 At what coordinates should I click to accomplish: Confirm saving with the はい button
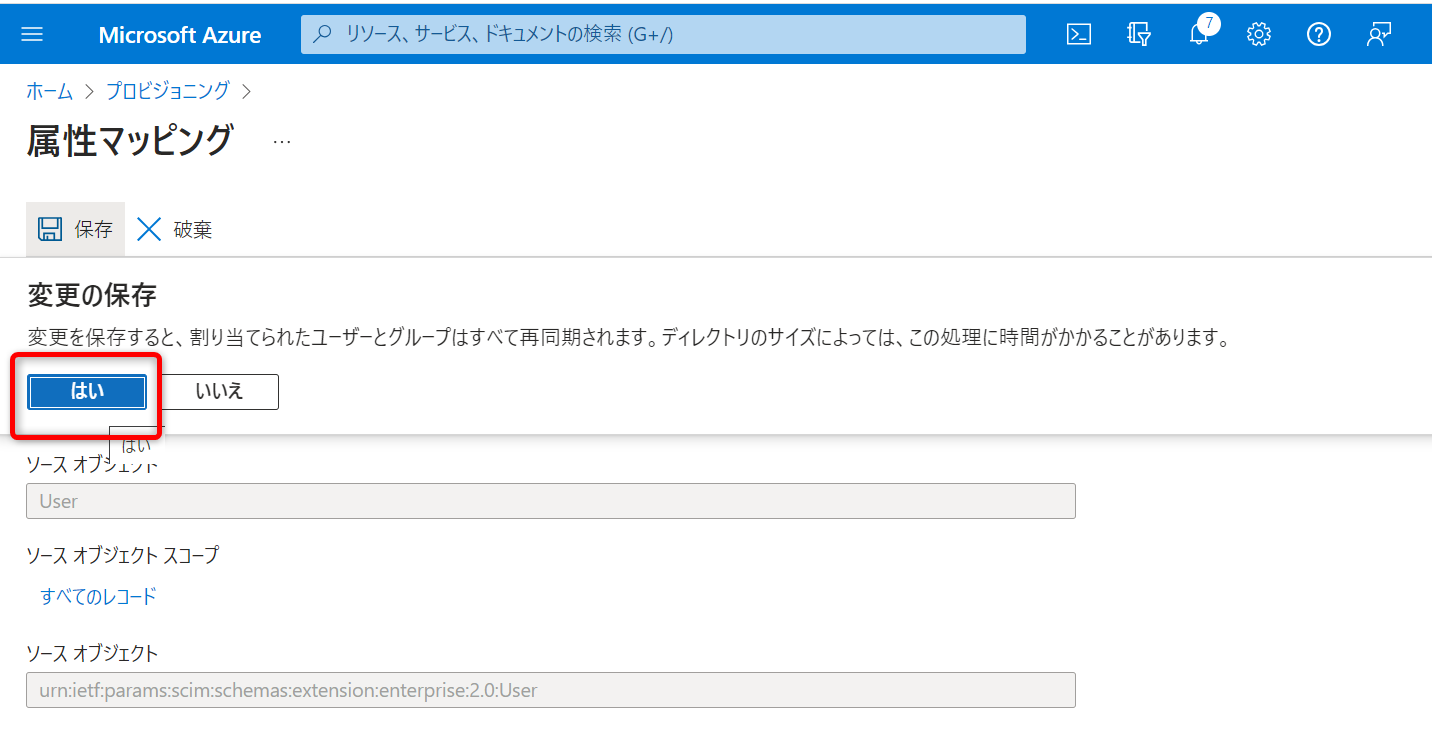(87, 392)
